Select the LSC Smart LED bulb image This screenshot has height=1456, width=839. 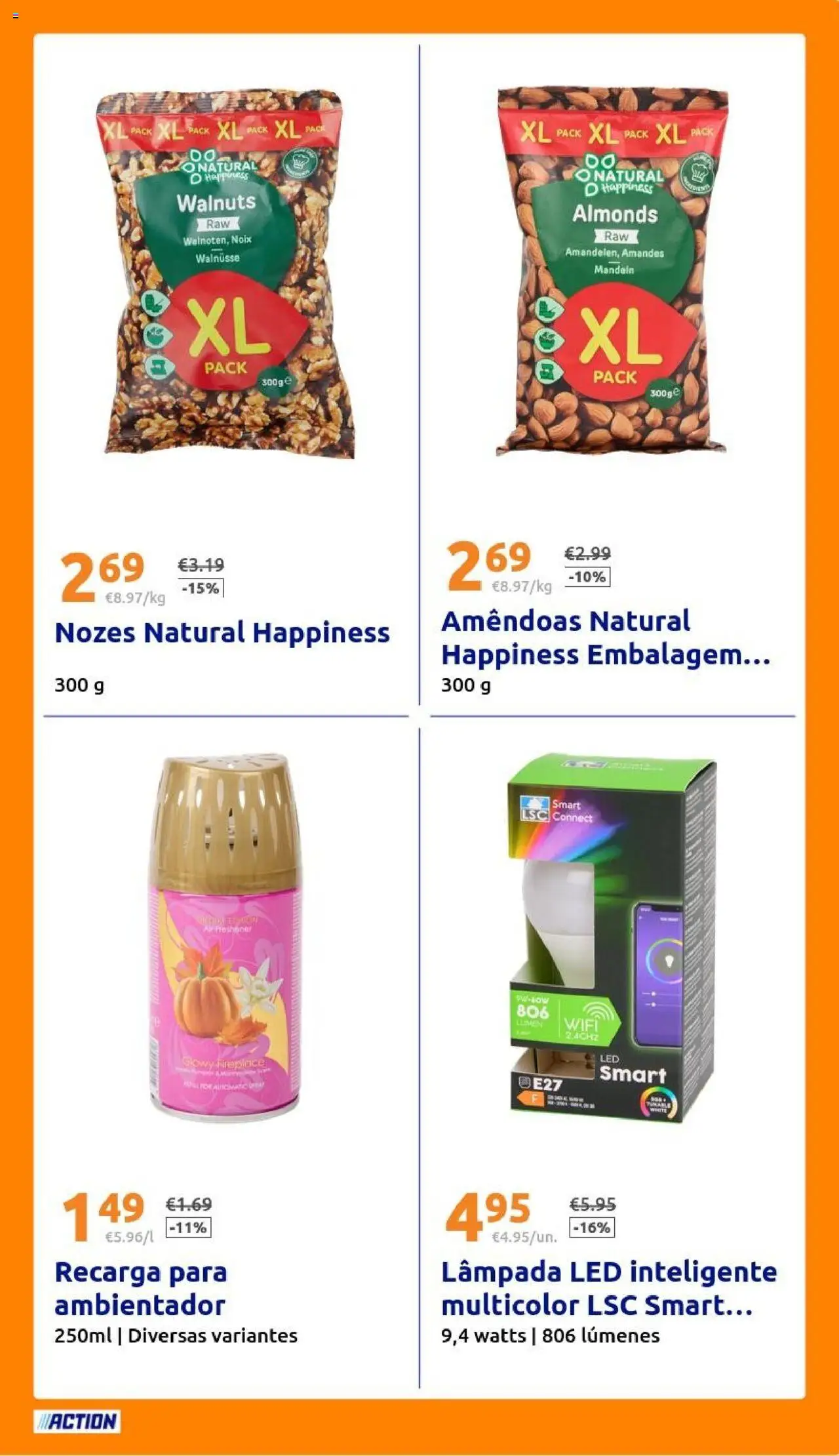pos(612,939)
